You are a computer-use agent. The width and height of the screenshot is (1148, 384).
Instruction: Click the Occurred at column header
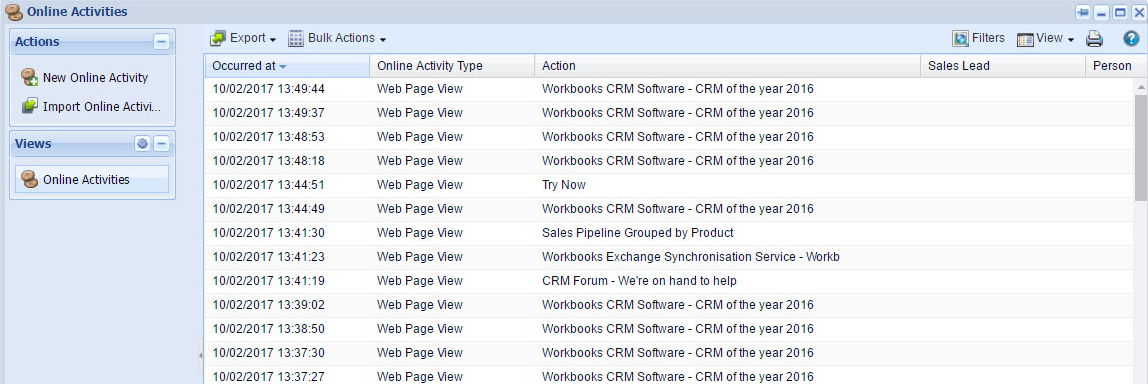(287, 66)
